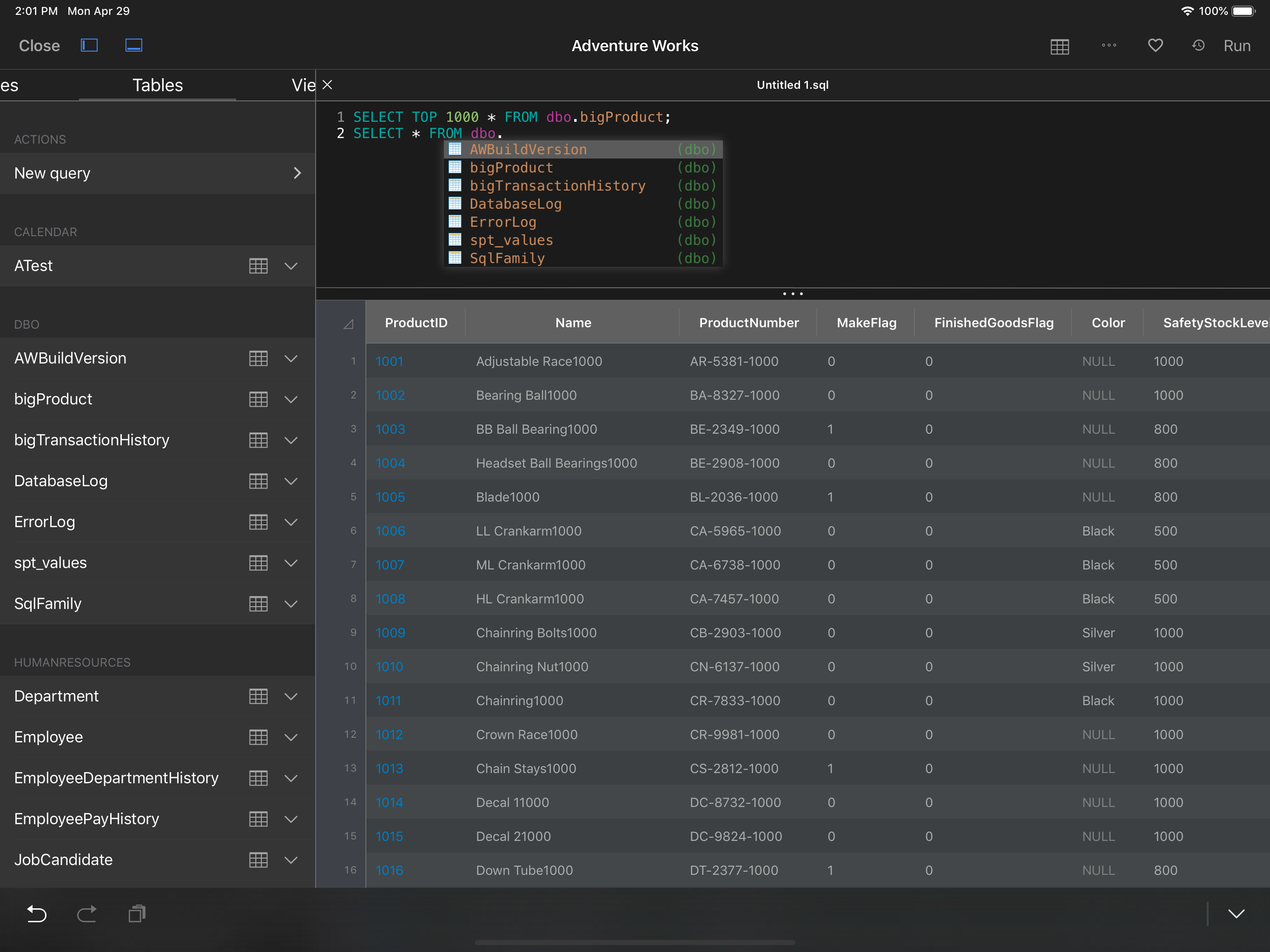Tap the redo arrow icon

point(86,913)
